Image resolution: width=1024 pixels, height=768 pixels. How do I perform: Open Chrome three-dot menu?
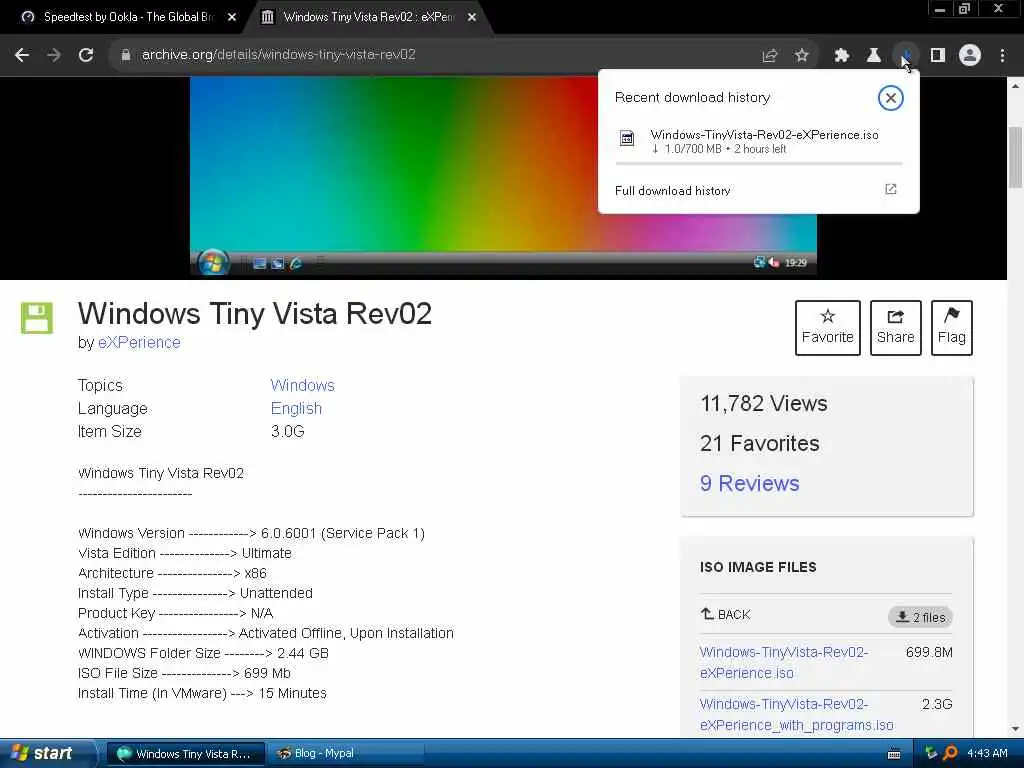1002,56
